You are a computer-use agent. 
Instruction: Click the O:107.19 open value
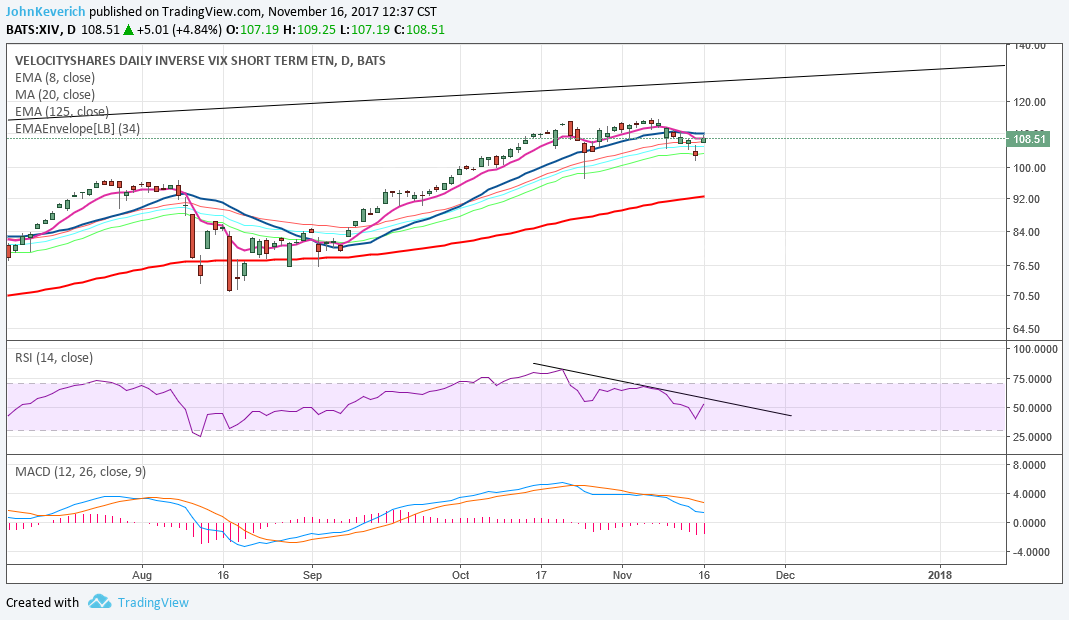[252, 30]
